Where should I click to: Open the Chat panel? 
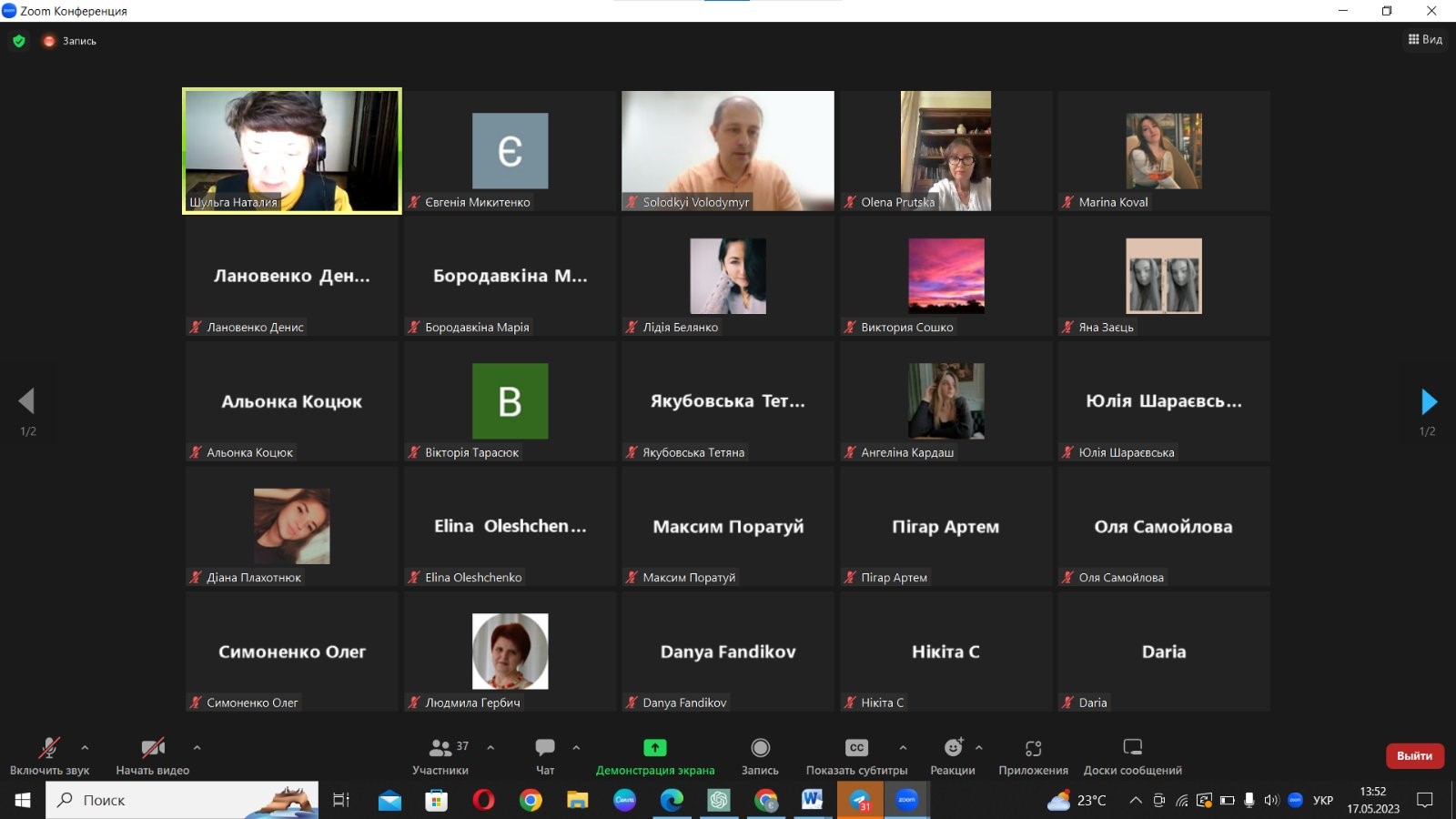point(545,748)
